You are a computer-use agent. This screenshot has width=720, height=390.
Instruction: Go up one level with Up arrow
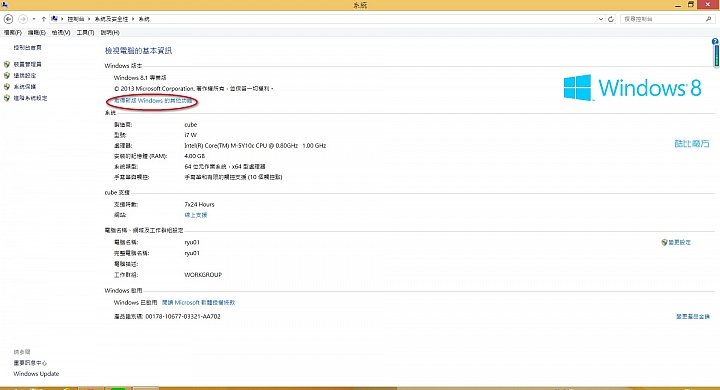point(44,19)
